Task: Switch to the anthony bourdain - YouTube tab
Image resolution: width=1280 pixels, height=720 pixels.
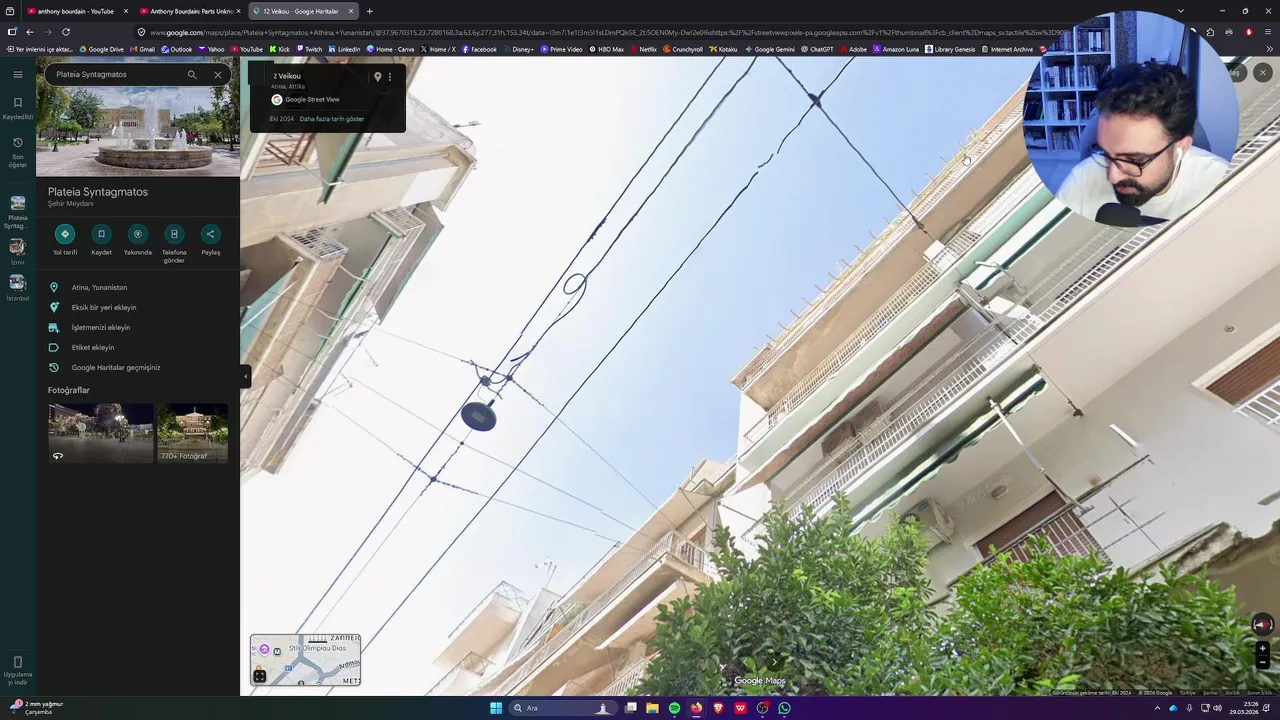Action: point(76,11)
